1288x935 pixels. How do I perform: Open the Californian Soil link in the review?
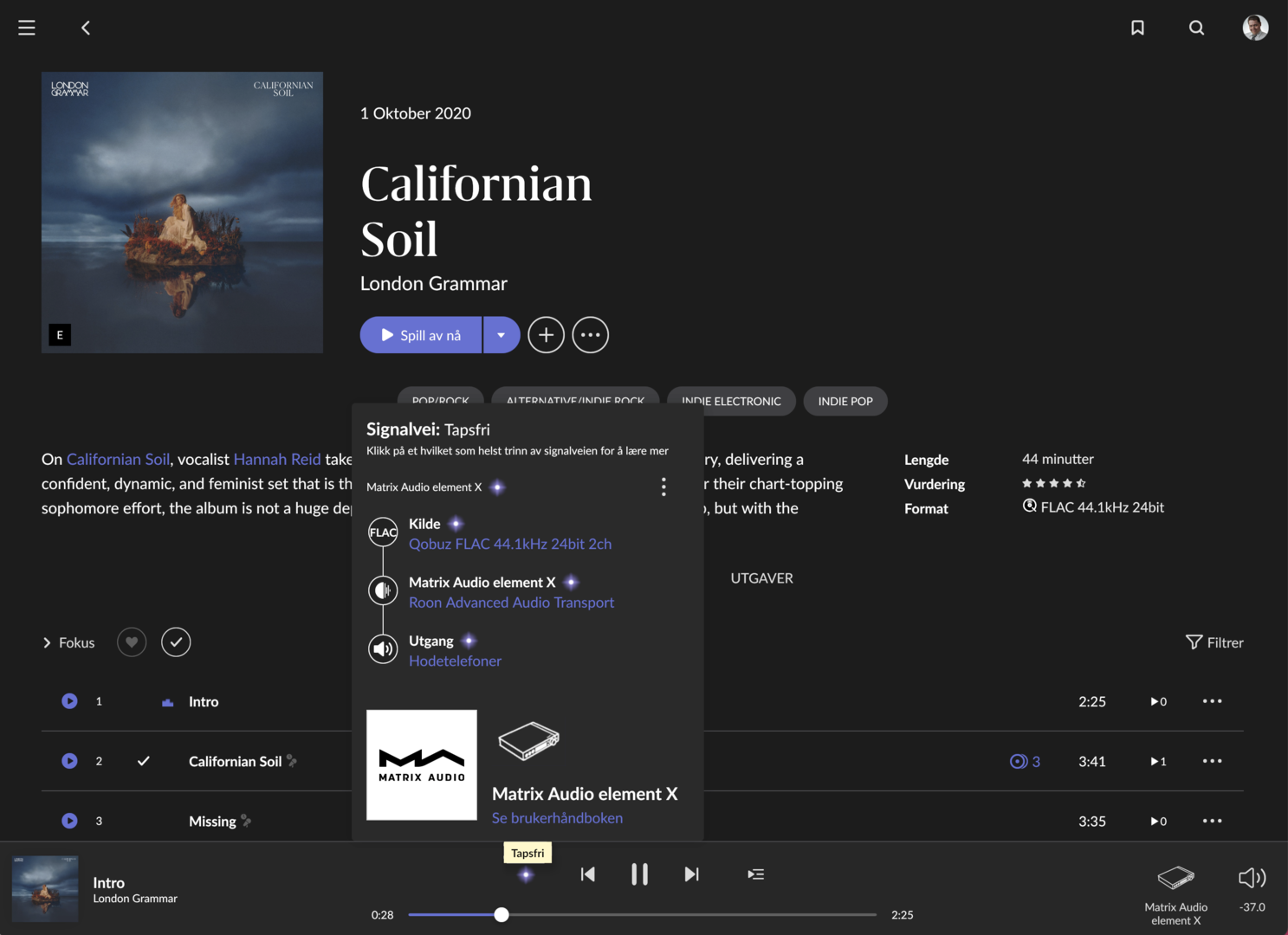[119, 459]
